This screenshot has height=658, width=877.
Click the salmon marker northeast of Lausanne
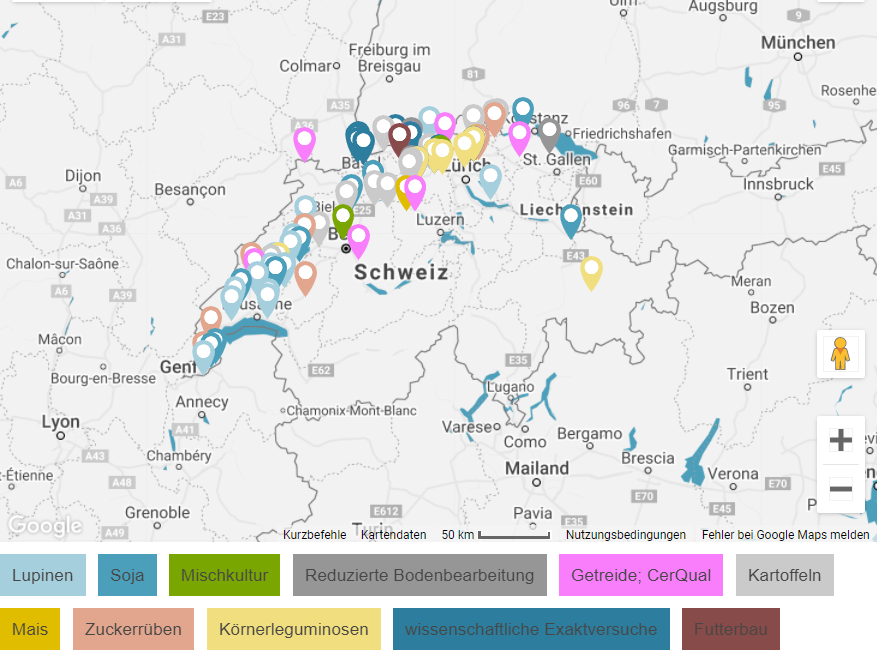pyautogui.click(x=305, y=278)
